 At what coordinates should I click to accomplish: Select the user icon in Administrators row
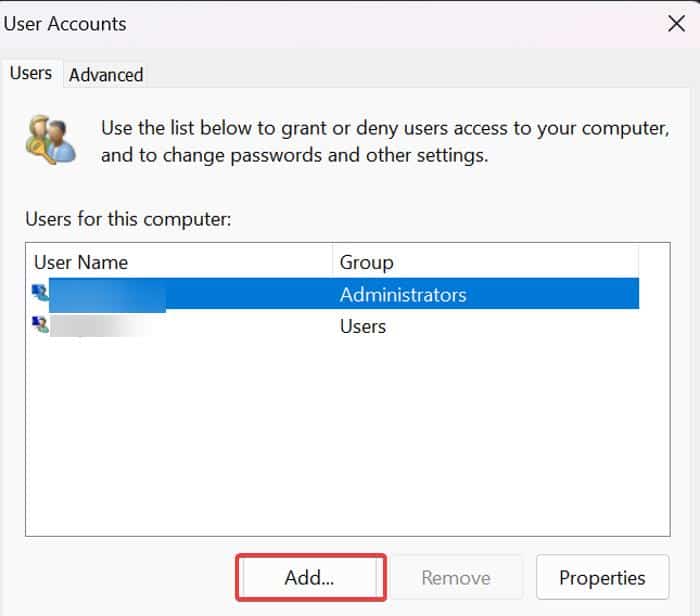click(40, 292)
